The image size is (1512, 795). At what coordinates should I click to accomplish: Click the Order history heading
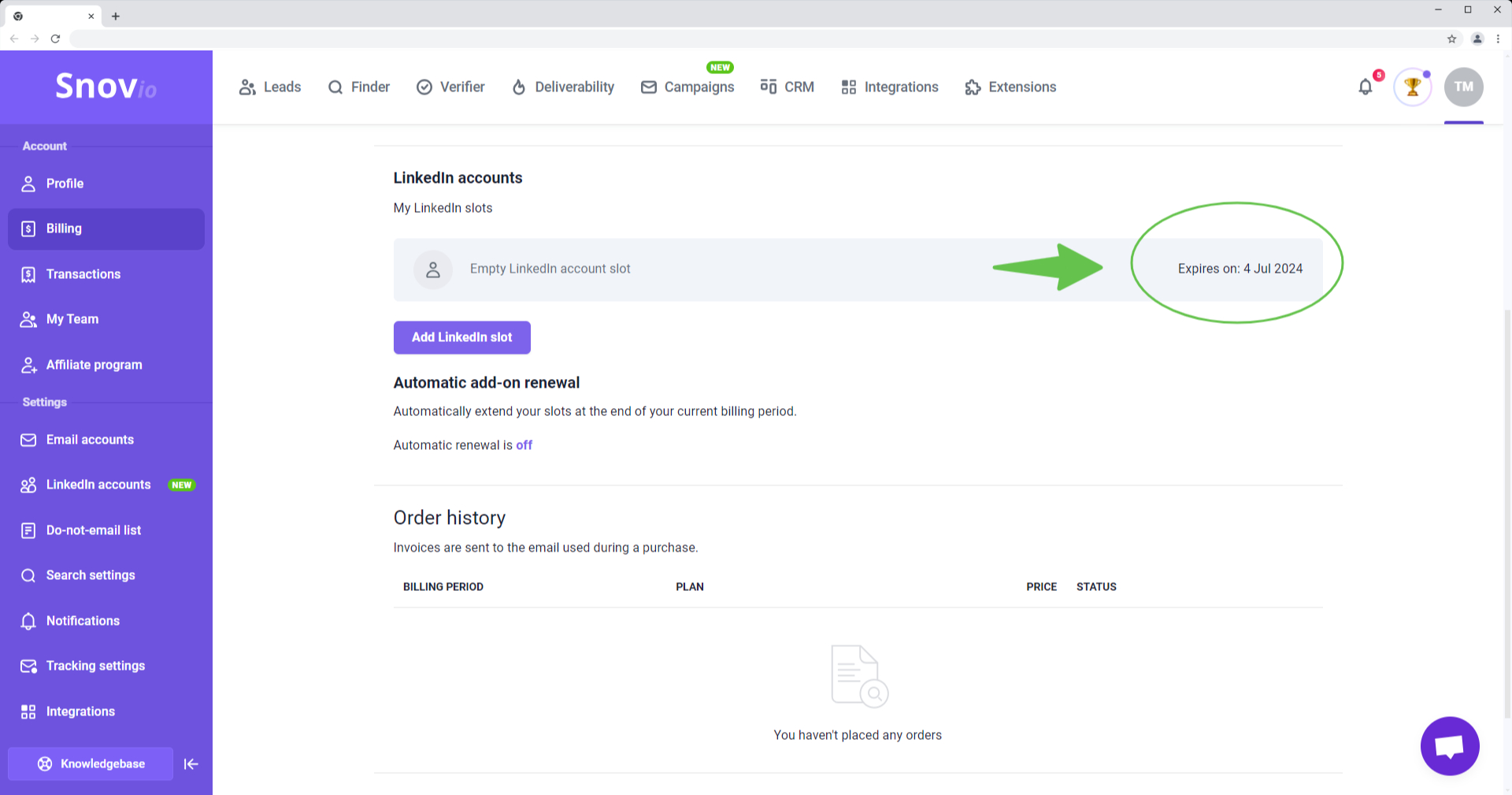(x=450, y=518)
